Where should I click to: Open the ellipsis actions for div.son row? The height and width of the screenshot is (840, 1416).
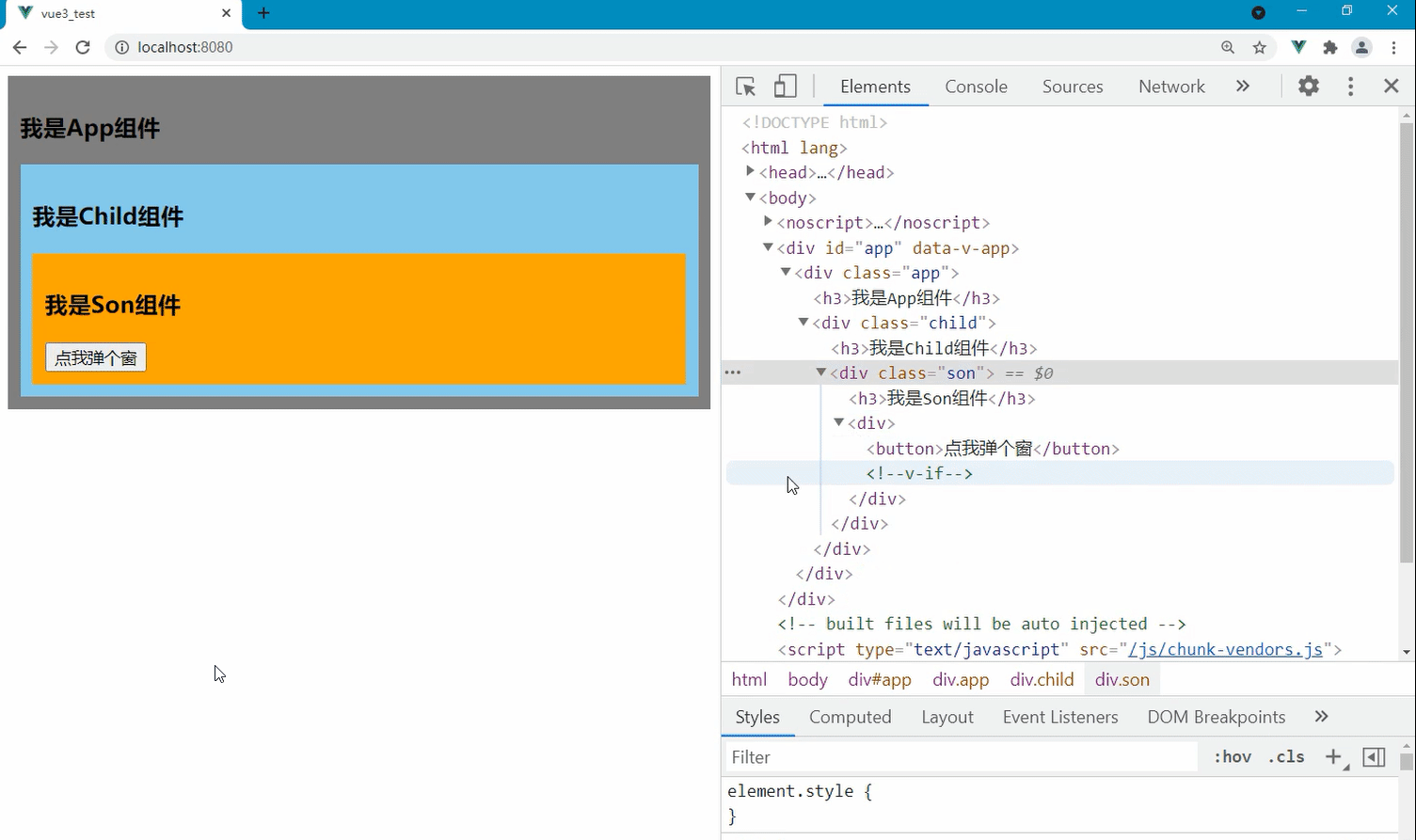point(733,372)
